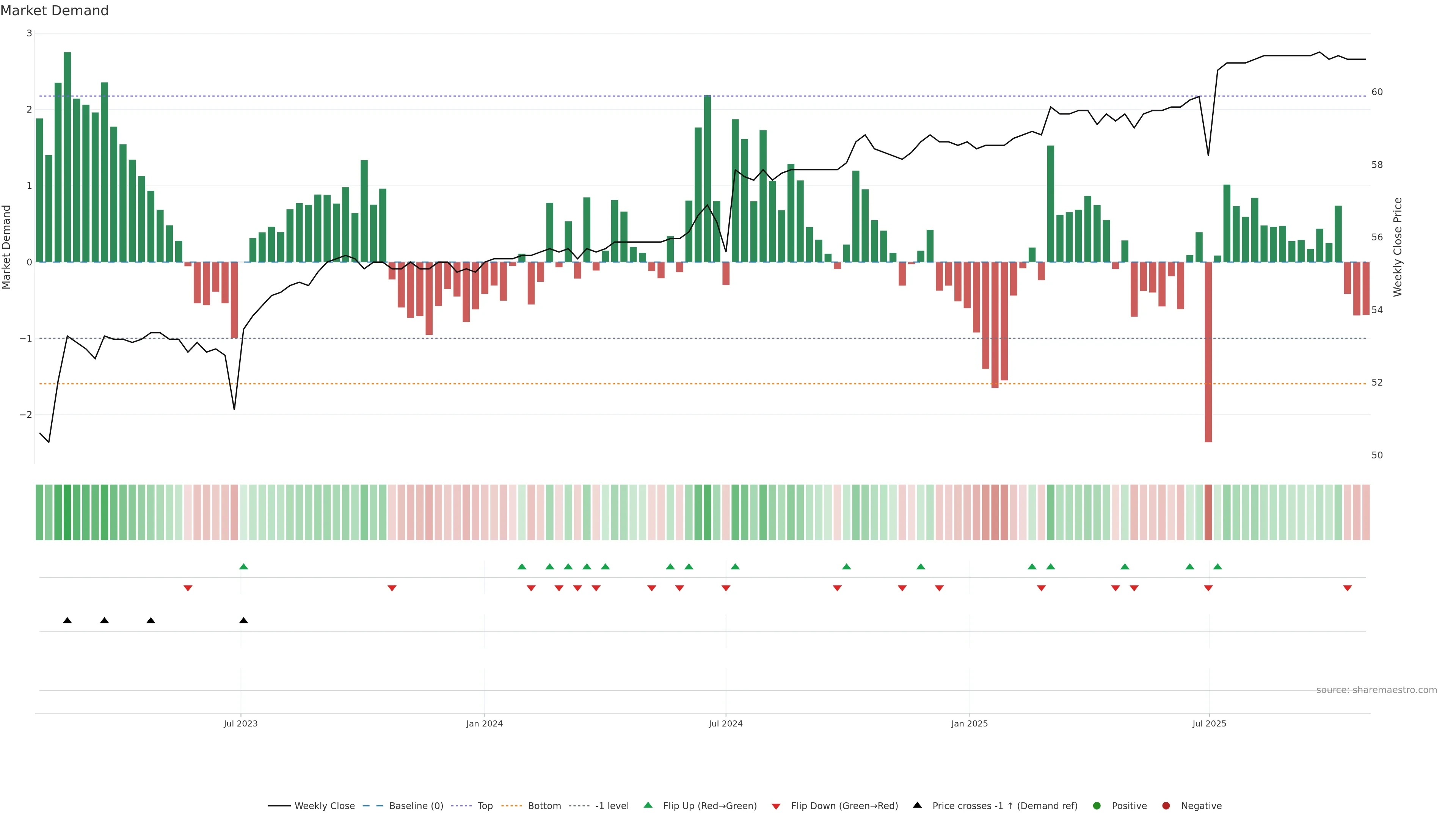Click the red Negative legend dot
This screenshot has width=1456, height=819.
point(1166,806)
